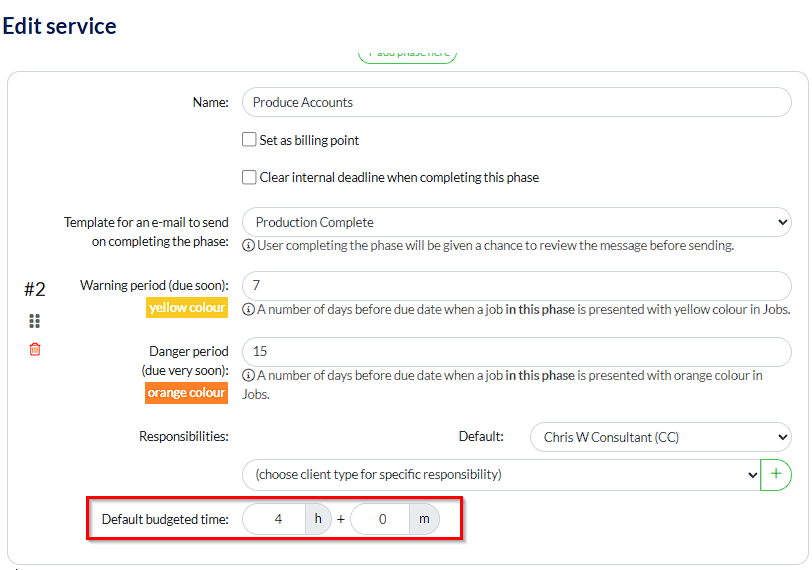The height and width of the screenshot is (570, 812).
Task: Select the Warning period days field
Action: pyautogui.click(x=516, y=286)
